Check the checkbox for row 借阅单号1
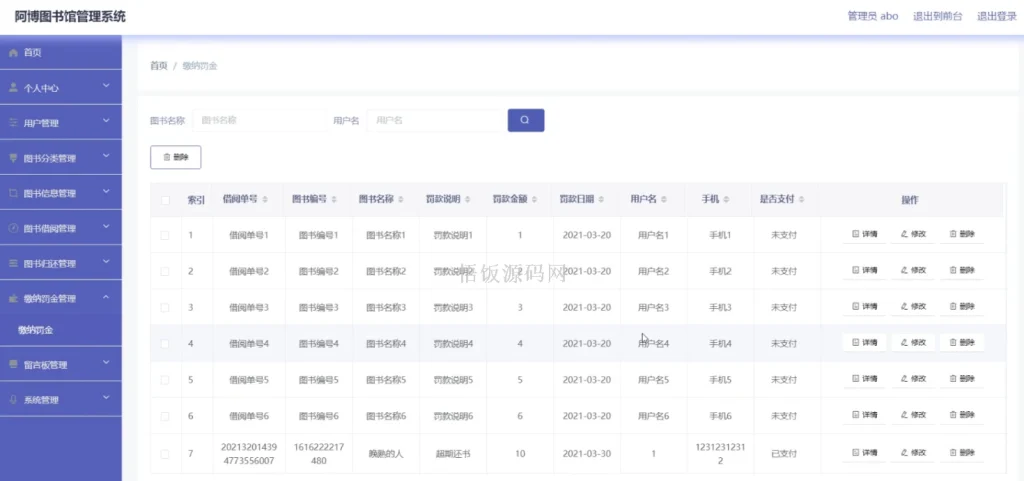Image resolution: width=1024 pixels, height=481 pixels. (165, 235)
